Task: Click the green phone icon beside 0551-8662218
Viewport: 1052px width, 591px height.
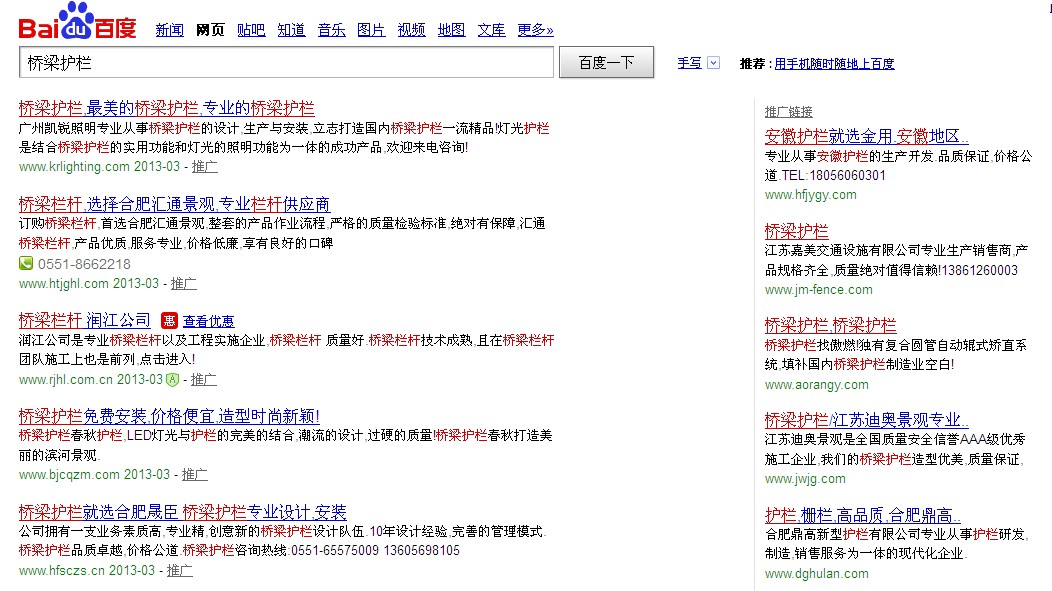Action: (x=26, y=263)
